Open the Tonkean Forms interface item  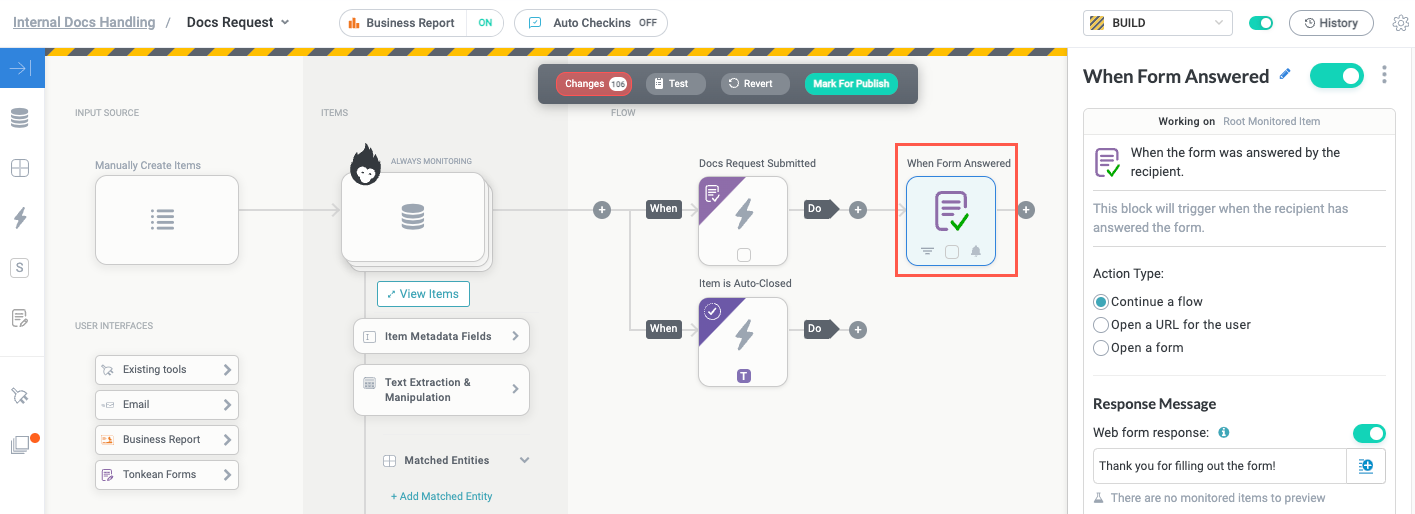point(167,475)
